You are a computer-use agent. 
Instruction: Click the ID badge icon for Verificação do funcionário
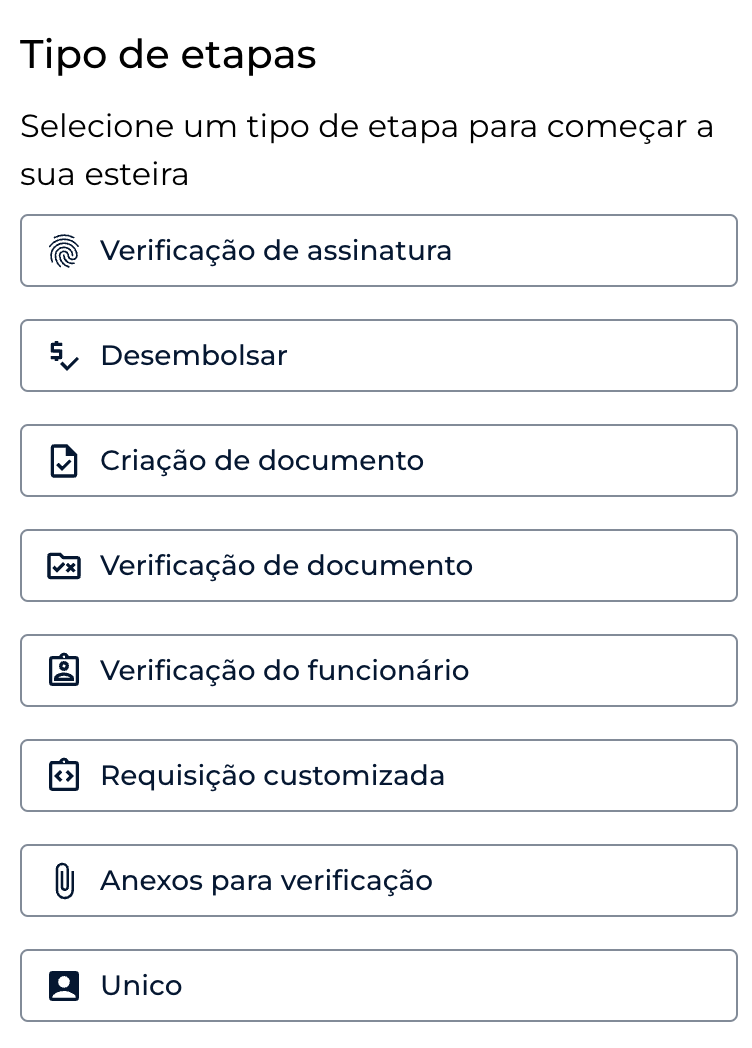click(x=64, y=671)
